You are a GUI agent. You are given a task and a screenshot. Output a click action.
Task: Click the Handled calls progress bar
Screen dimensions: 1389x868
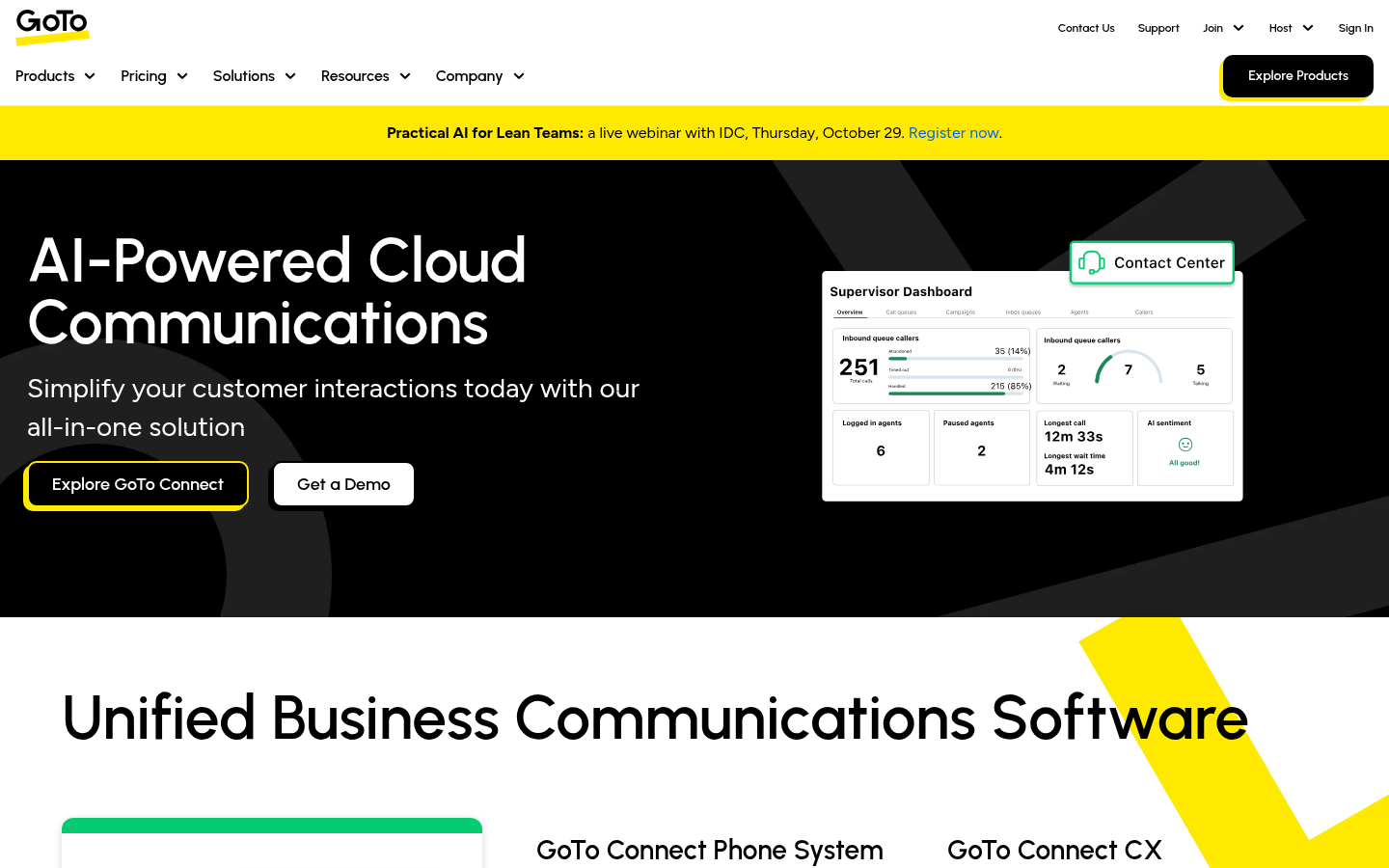point(955,393)
